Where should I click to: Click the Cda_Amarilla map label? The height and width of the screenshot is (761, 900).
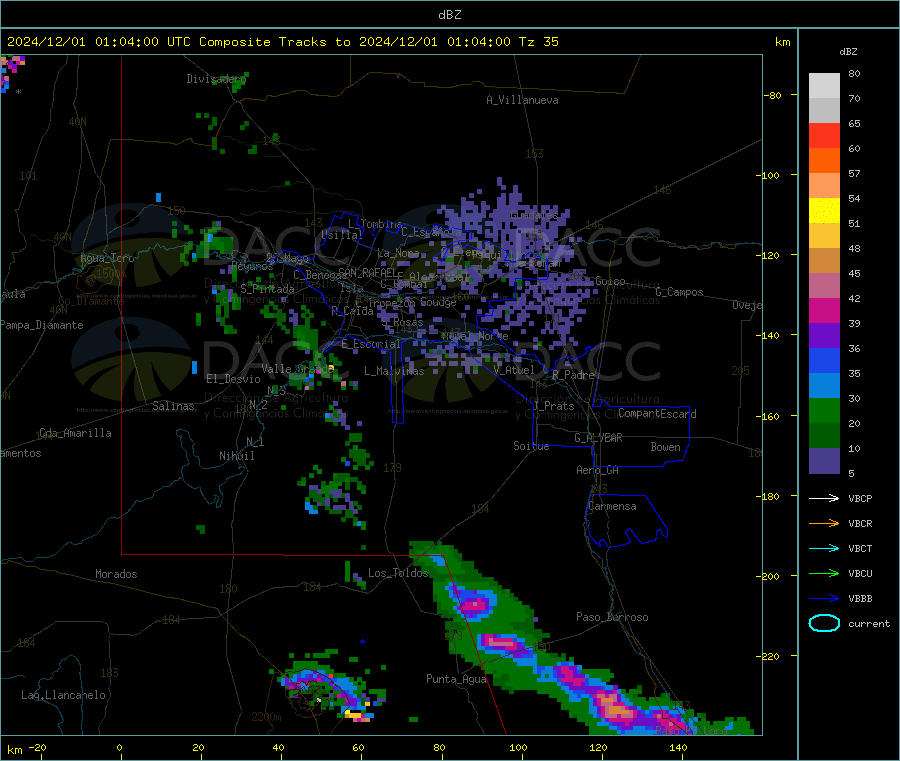pos(75,433)
